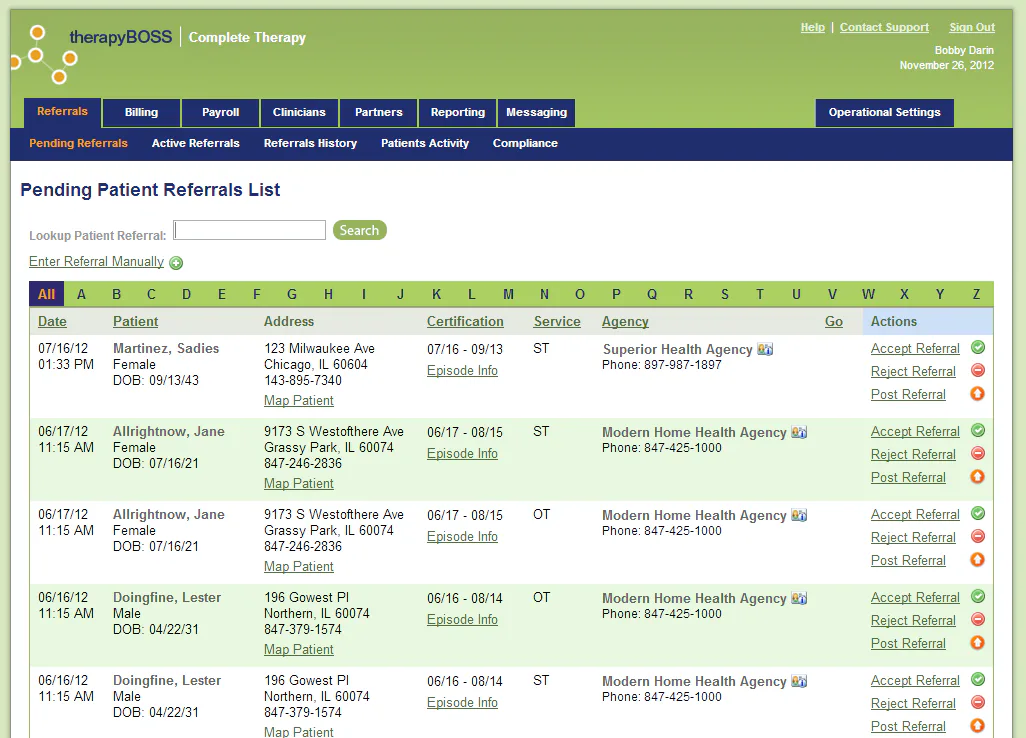1026x738 pixels.
Task: Open agency info icon in Doingfine ST row
Action: (x=799, y=682)
